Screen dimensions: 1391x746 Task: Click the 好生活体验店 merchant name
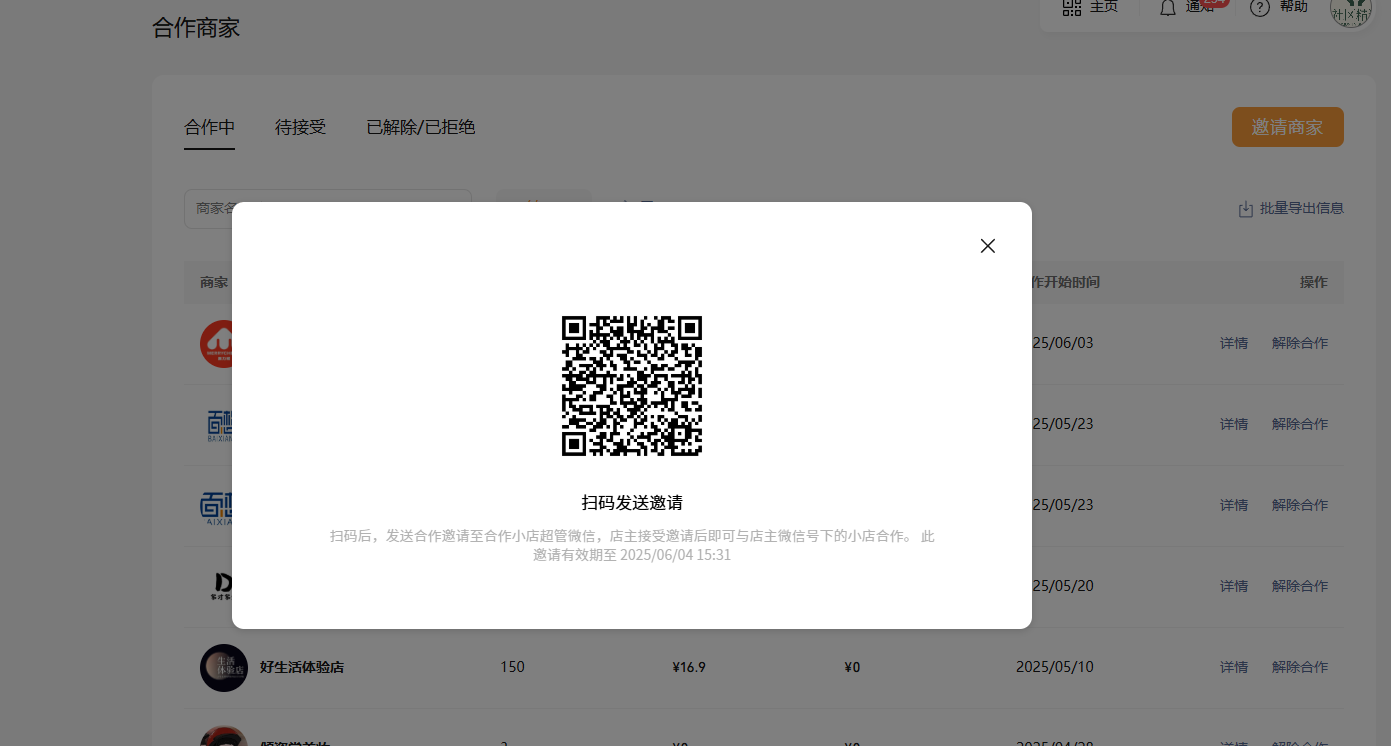[301, 667]
